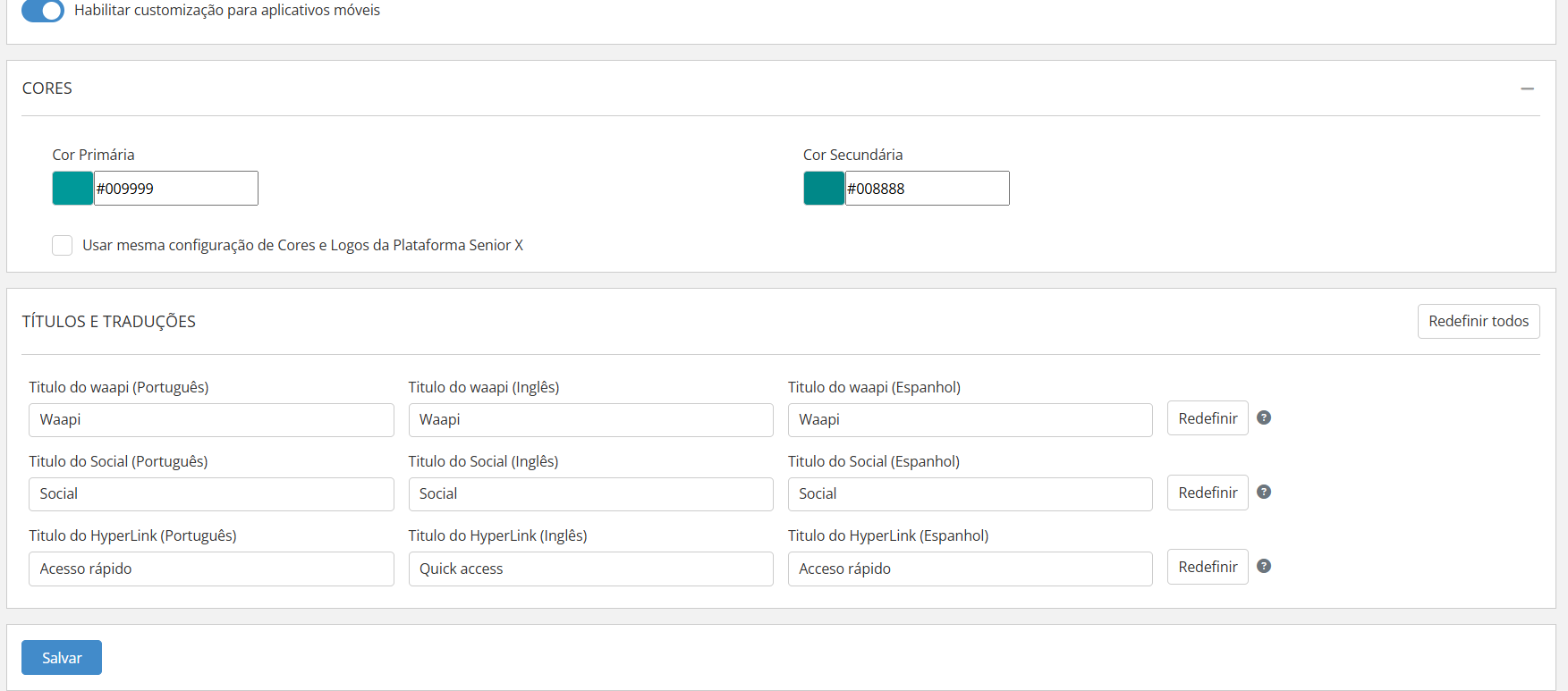Reset the HyperLink title translations
This screenshot has height=691, width=1568.
(1207, 567)
